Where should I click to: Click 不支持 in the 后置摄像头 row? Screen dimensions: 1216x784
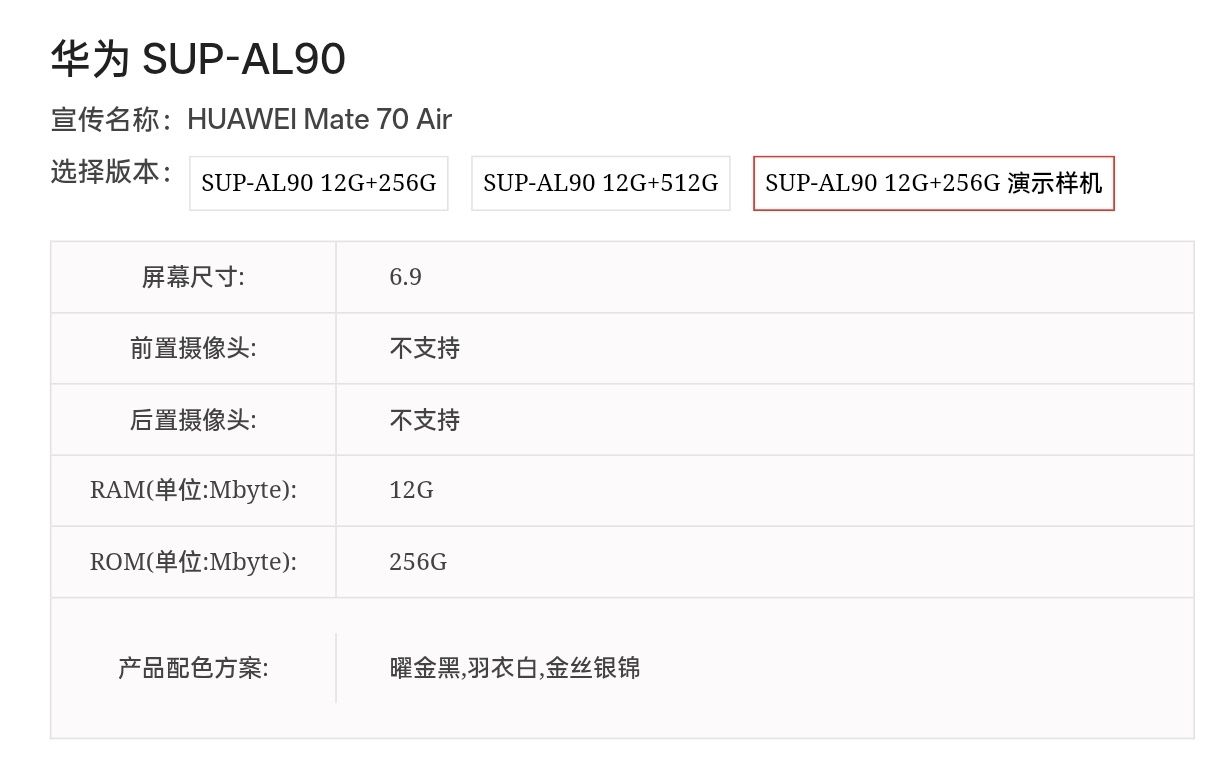coord(425,420)
